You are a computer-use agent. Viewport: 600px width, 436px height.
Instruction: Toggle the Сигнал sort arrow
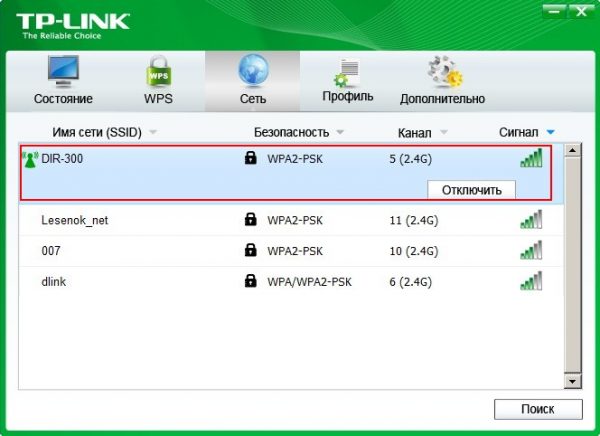pyautogui.click(x=551, y=132)
